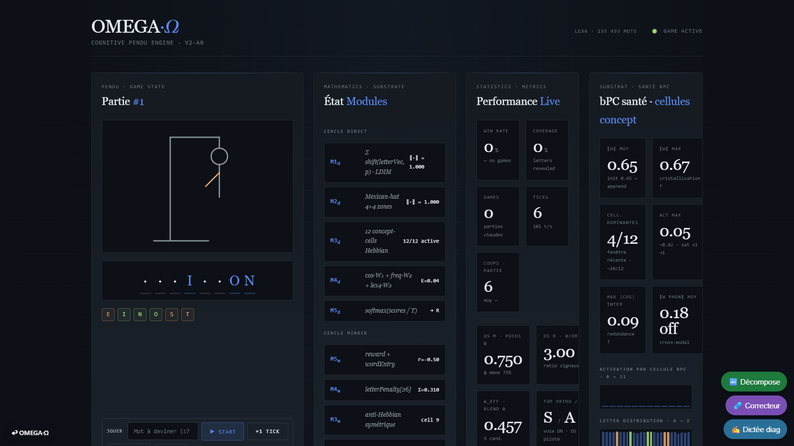Open the Décompose tool
Image resolution: width=794 pixels, height=446 pixels.
pos(754,382)
